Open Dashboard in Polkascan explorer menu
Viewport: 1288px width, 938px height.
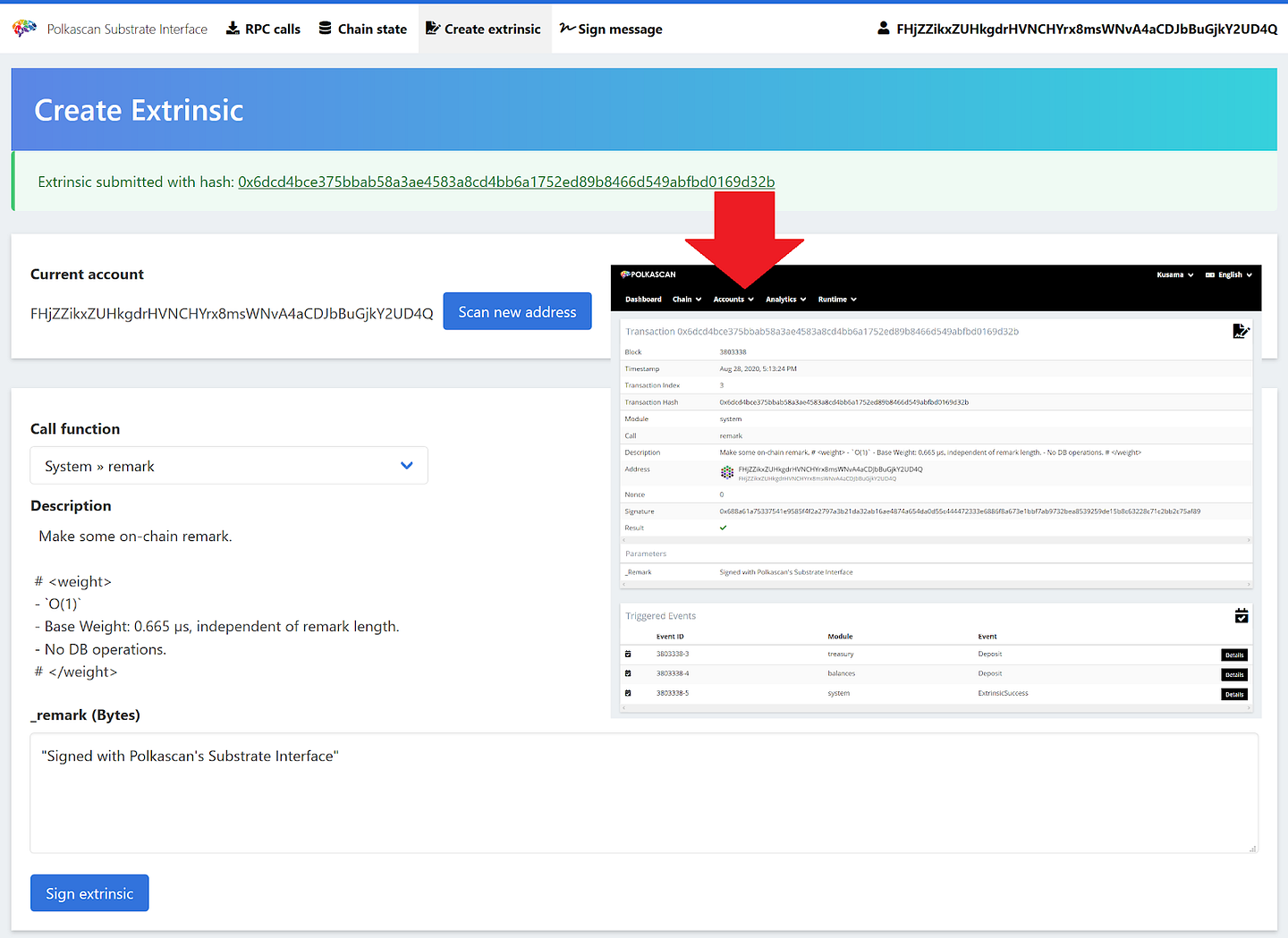click(643, 300)
